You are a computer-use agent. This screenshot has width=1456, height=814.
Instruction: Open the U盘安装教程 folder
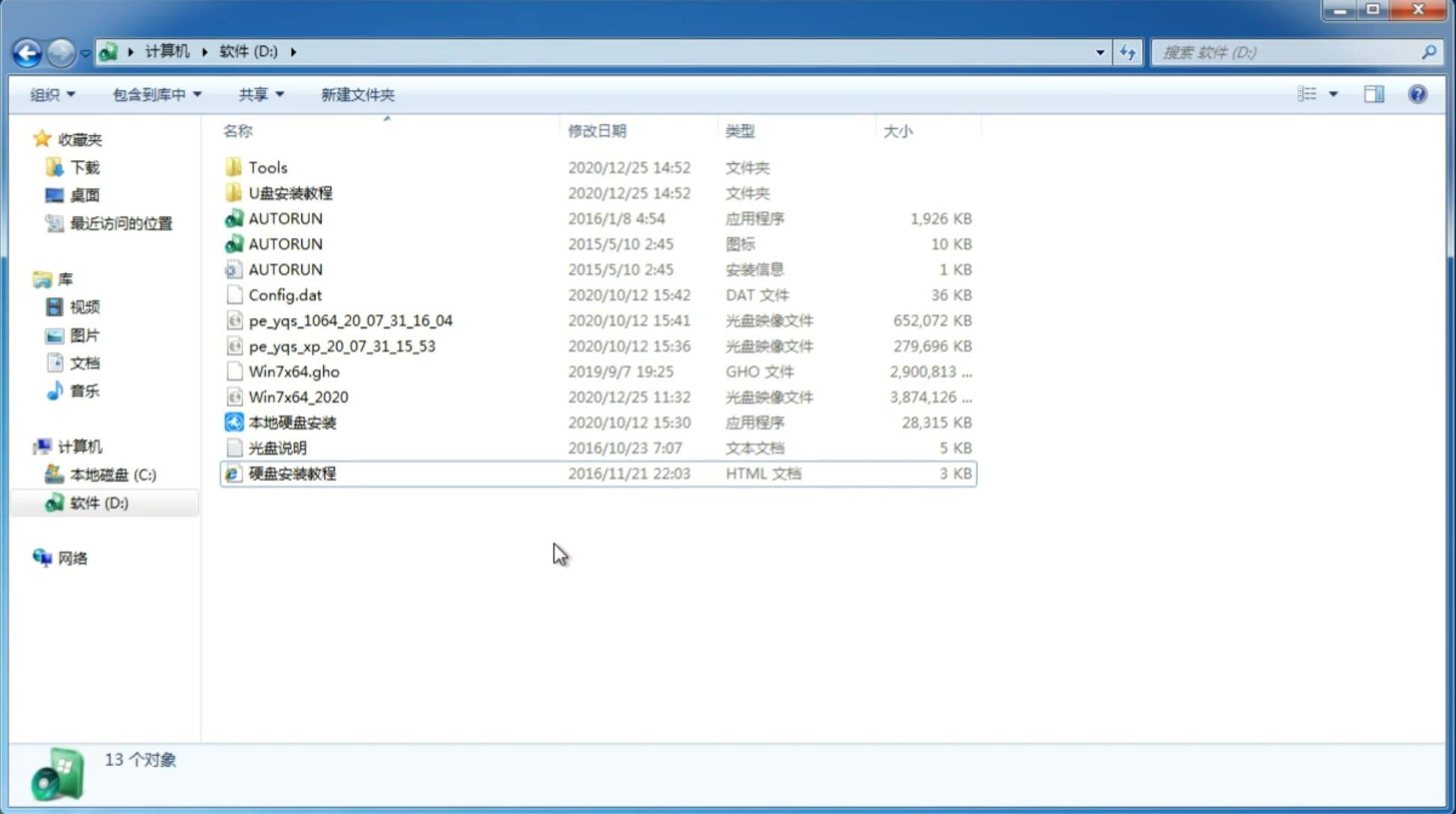[291, 193]
